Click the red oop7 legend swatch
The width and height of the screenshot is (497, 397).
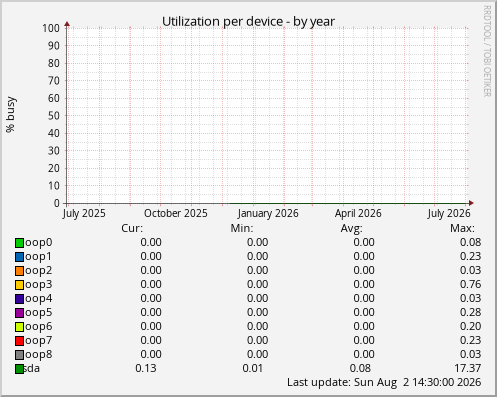19,341
